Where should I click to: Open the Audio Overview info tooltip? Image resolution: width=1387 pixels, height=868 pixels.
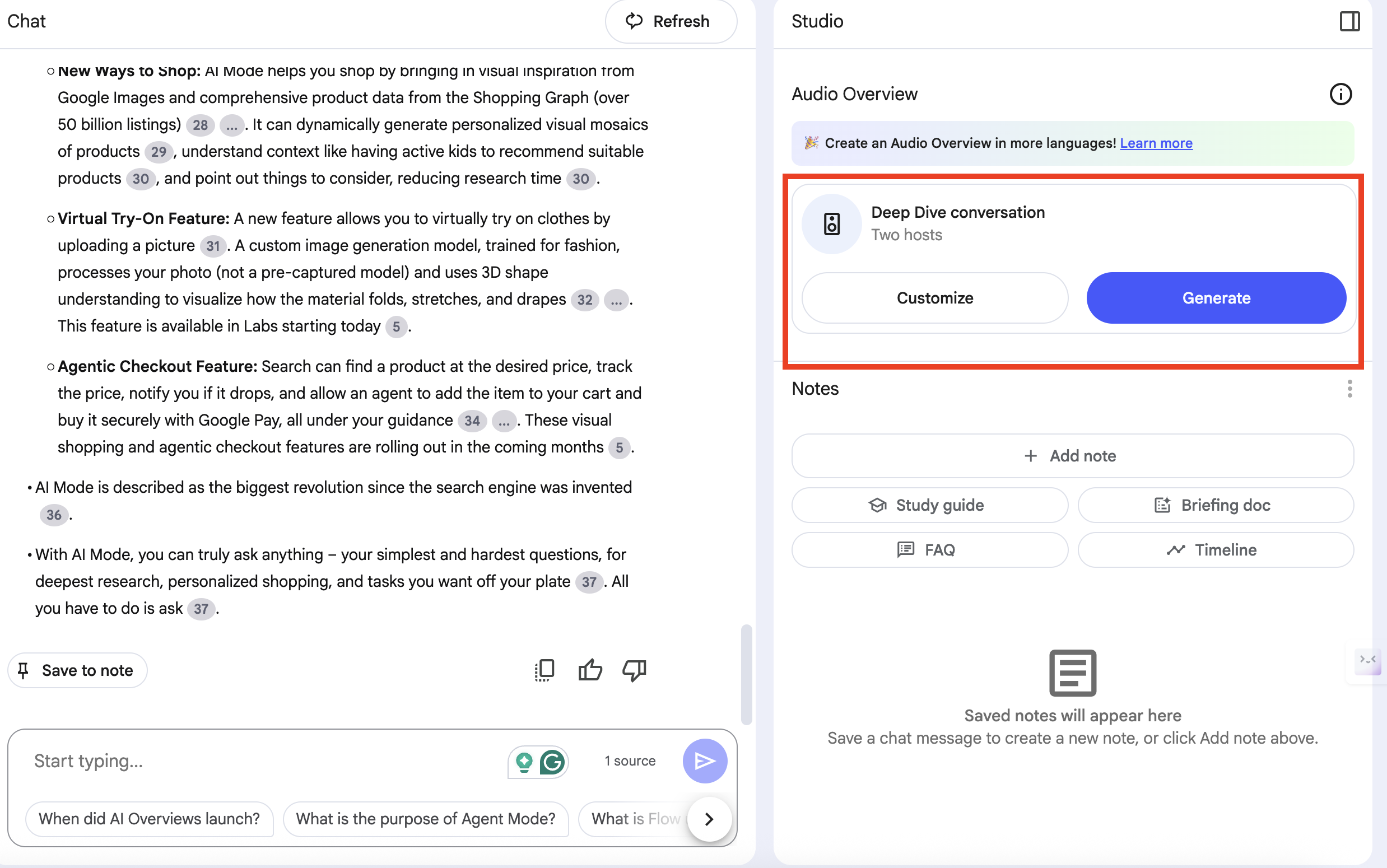(1341, 94)
